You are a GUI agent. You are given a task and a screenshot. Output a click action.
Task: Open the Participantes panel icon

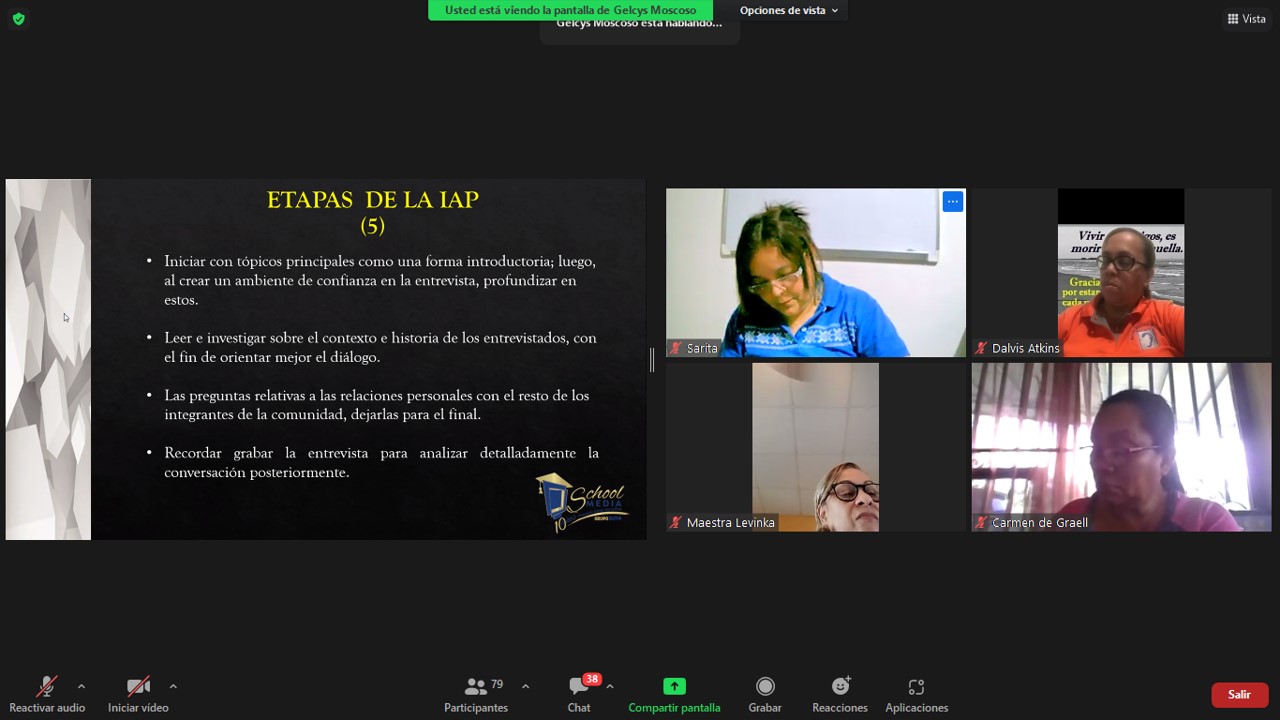476,687
